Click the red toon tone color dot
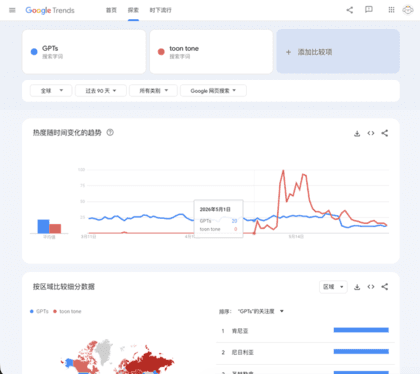The image size is (420, 374). tap(161, 52)
